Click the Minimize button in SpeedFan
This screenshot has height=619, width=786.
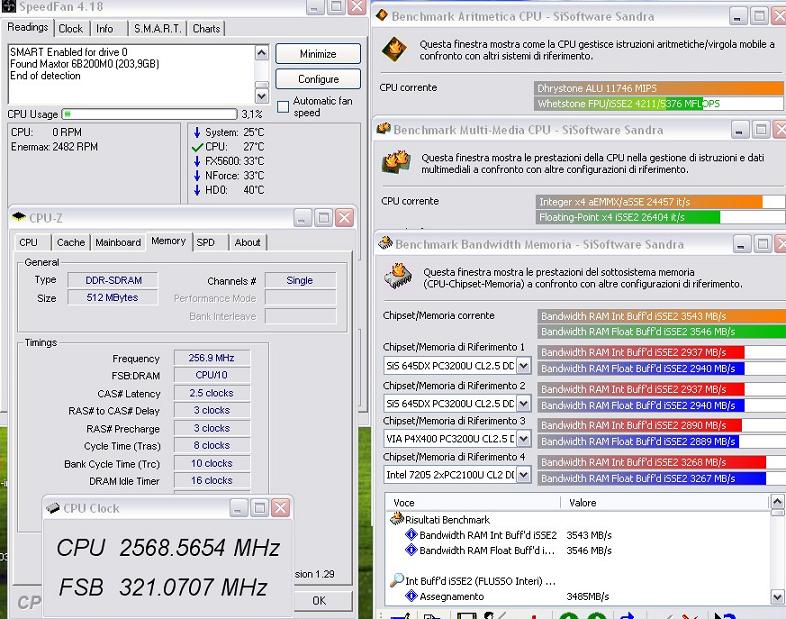click(x=318, y=54)
